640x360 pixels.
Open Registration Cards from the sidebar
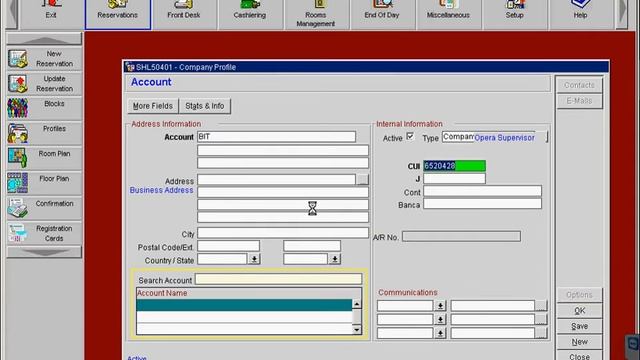pos(44,233)
